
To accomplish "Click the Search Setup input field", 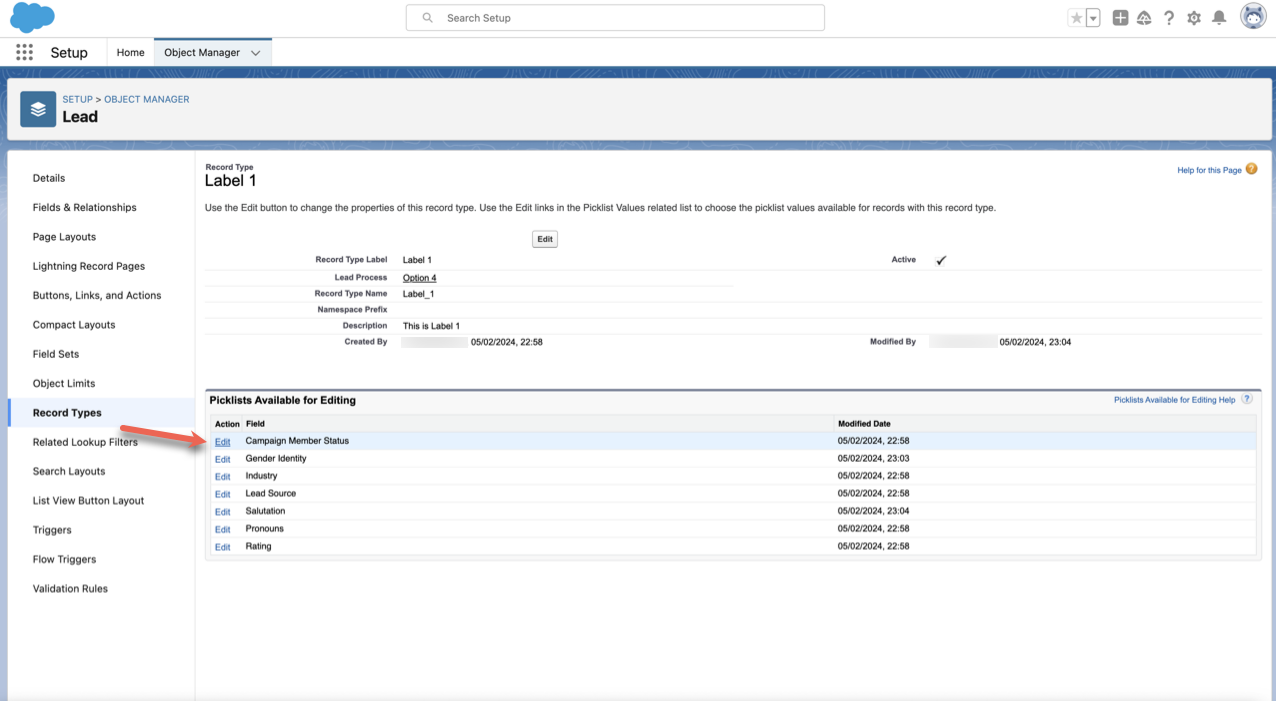I will pyautogui.click(x=615, y=18).
